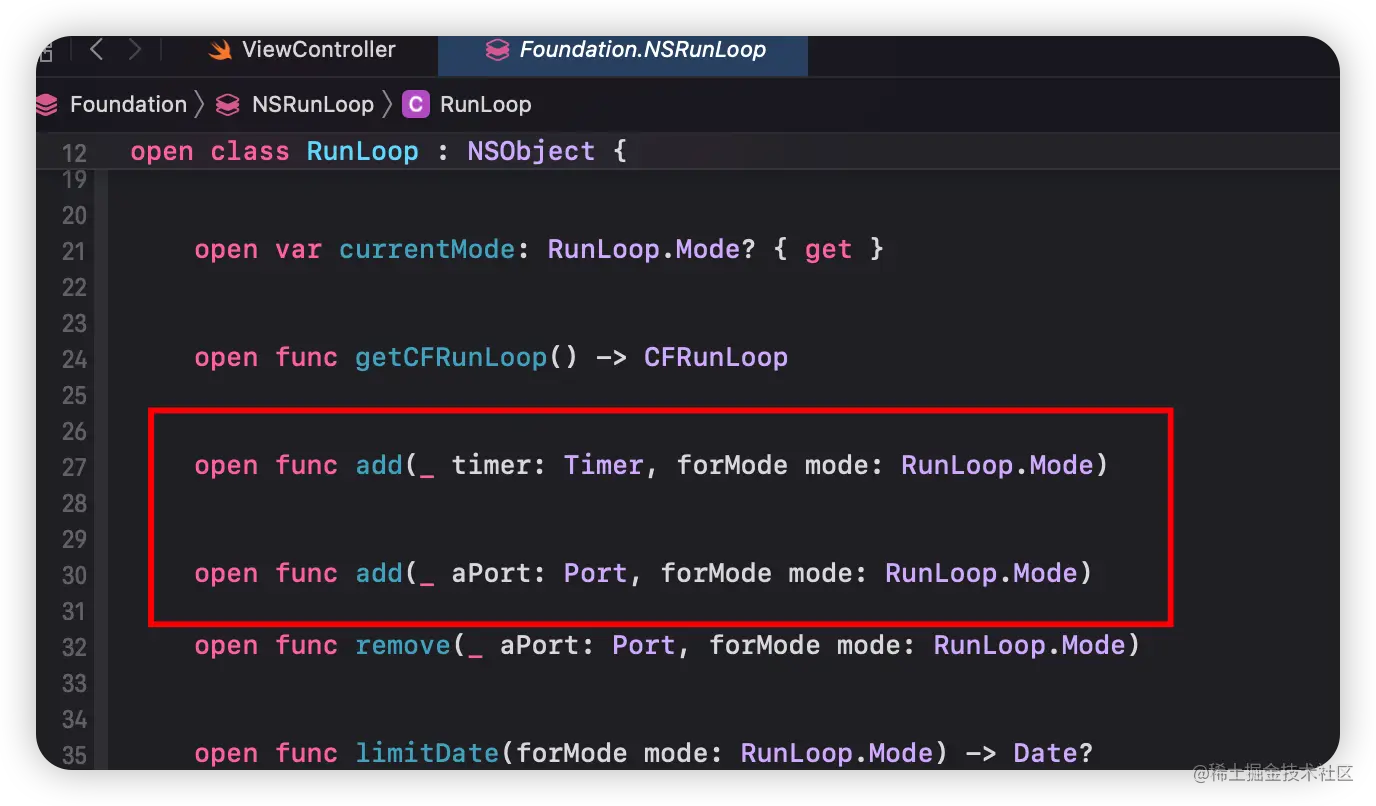Screen dimensions: 1376x806
Task: Click the CFRunLoop return type
Action: click(716, 357)
